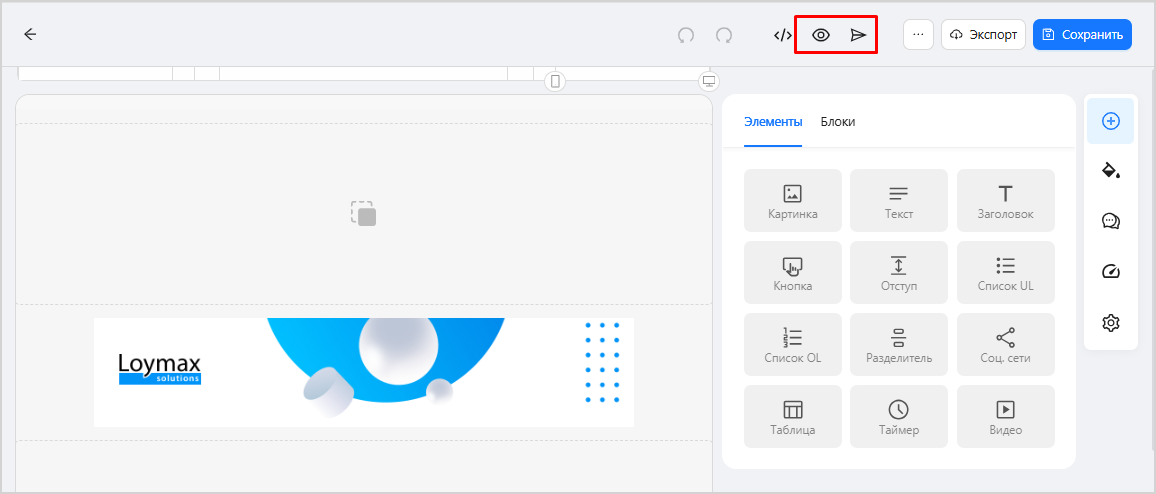This screenshot has height=494, width=1156.
Task: Select the Соц. сети element
Action: 1006,344
